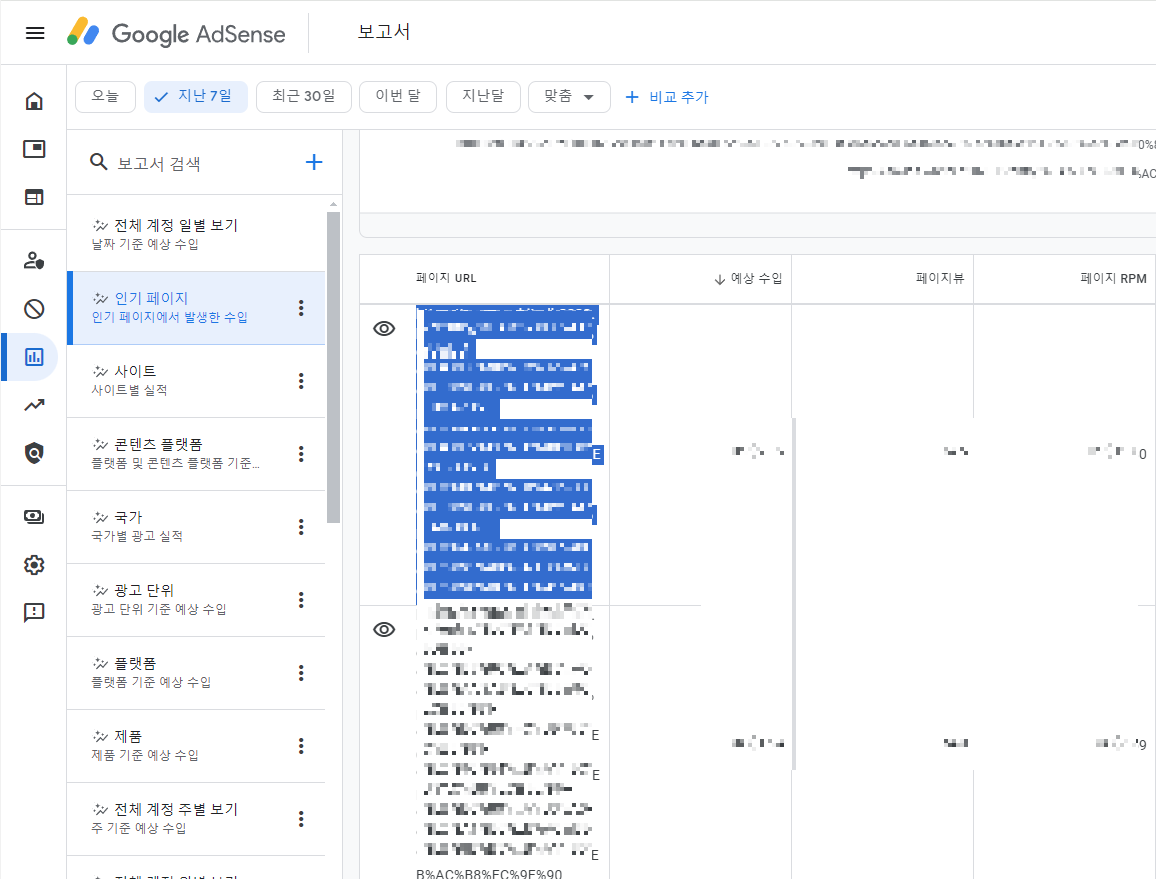
Task: Select the 오늘 date filter
Action: click(x=105, y=97)
